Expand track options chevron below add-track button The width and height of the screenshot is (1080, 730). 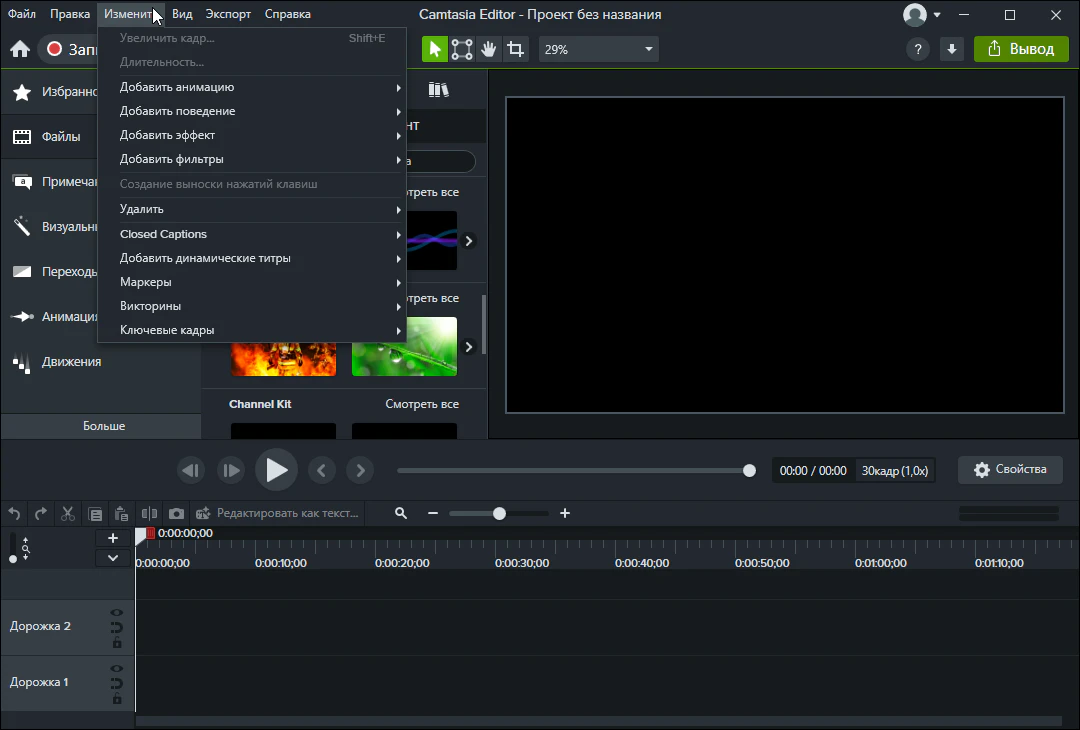pos(113,558)
